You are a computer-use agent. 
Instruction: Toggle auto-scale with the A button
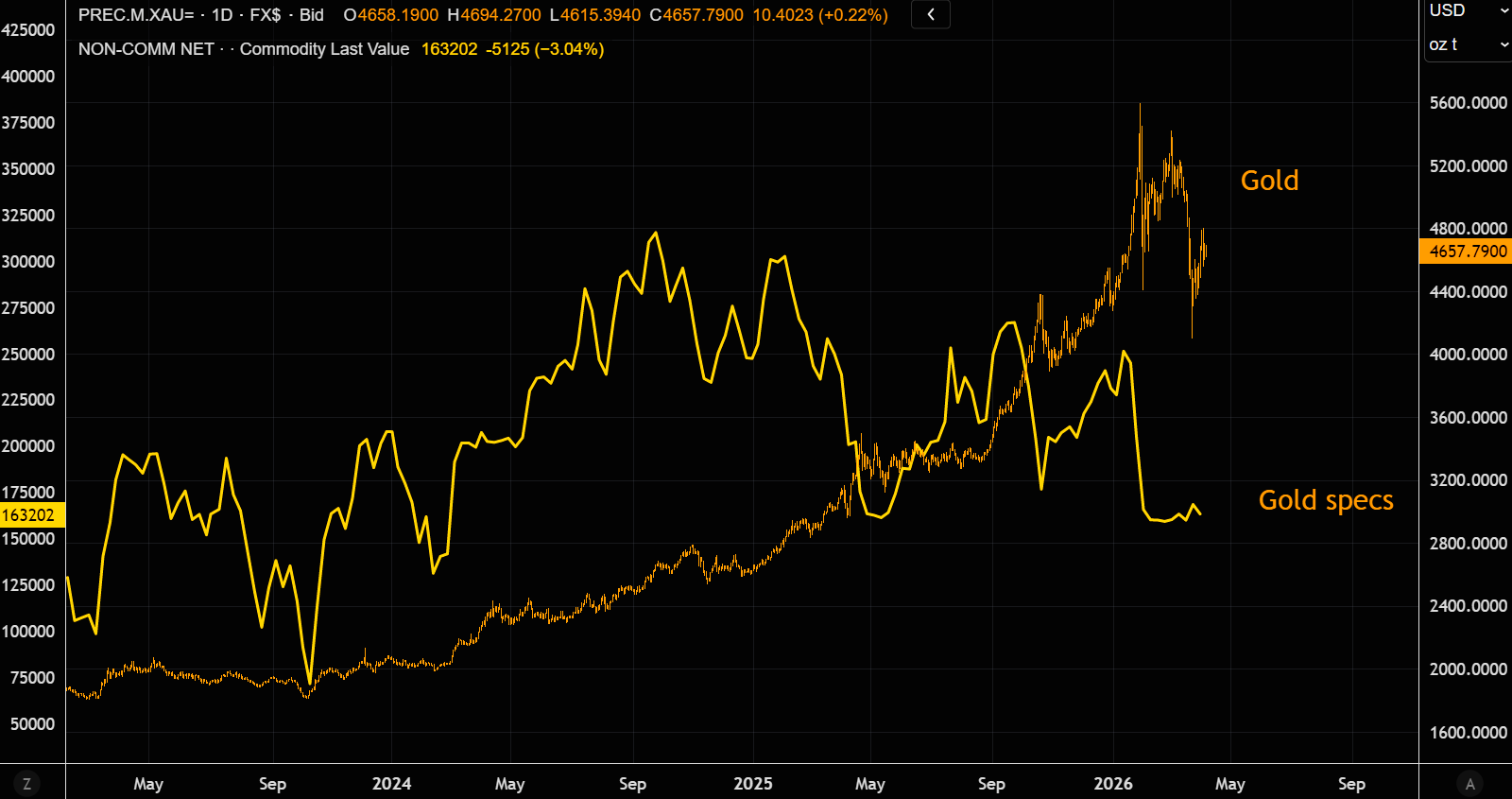[1469, 784]
